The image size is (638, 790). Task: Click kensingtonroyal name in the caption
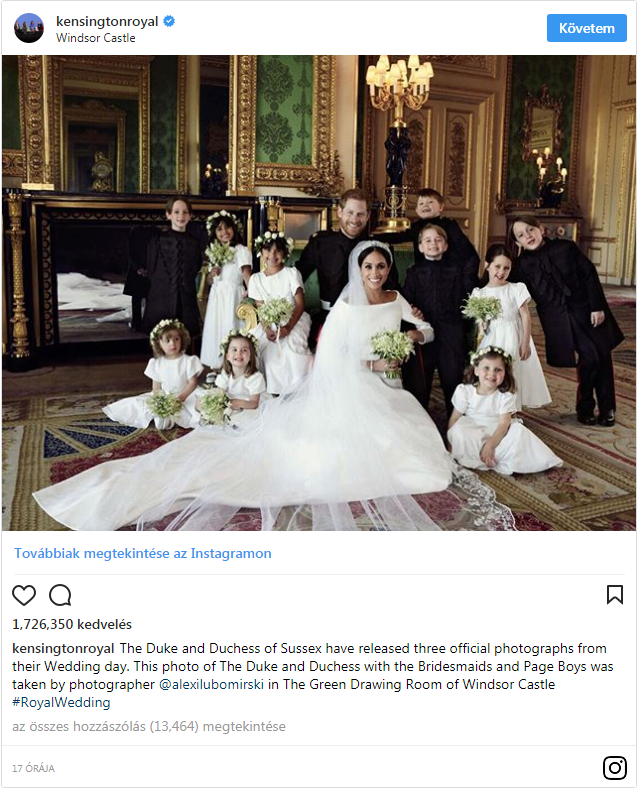(x=63, y=648)
